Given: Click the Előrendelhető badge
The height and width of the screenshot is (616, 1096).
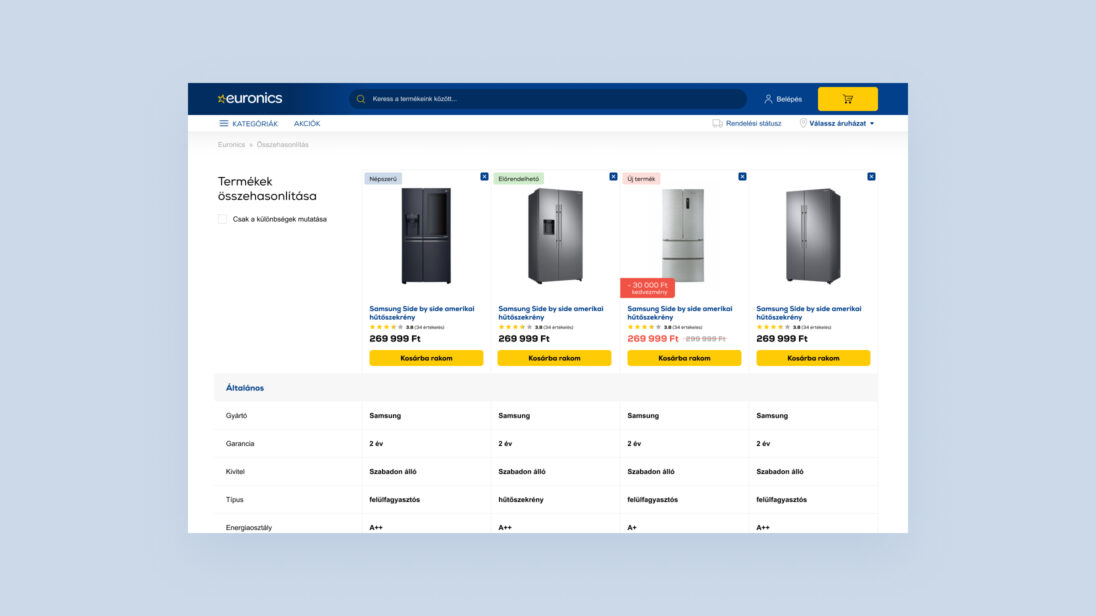Looking at the screenshot, I should point(519,179).
